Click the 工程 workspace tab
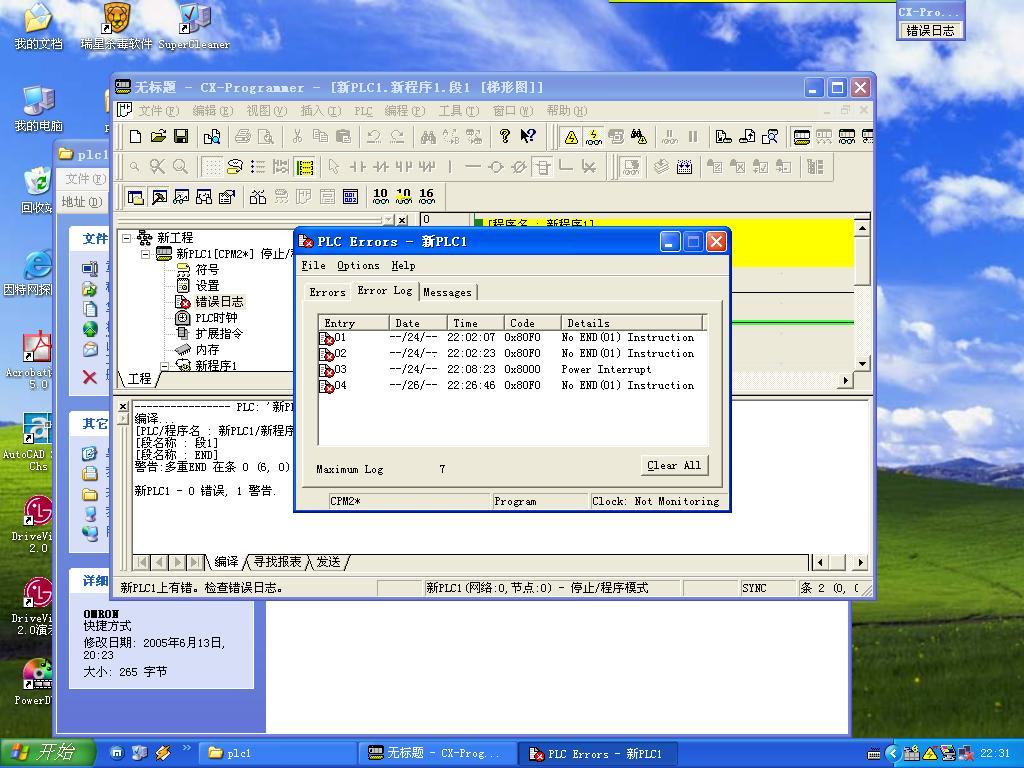Viewport: 1024px width, 768px height. [139, 379]
